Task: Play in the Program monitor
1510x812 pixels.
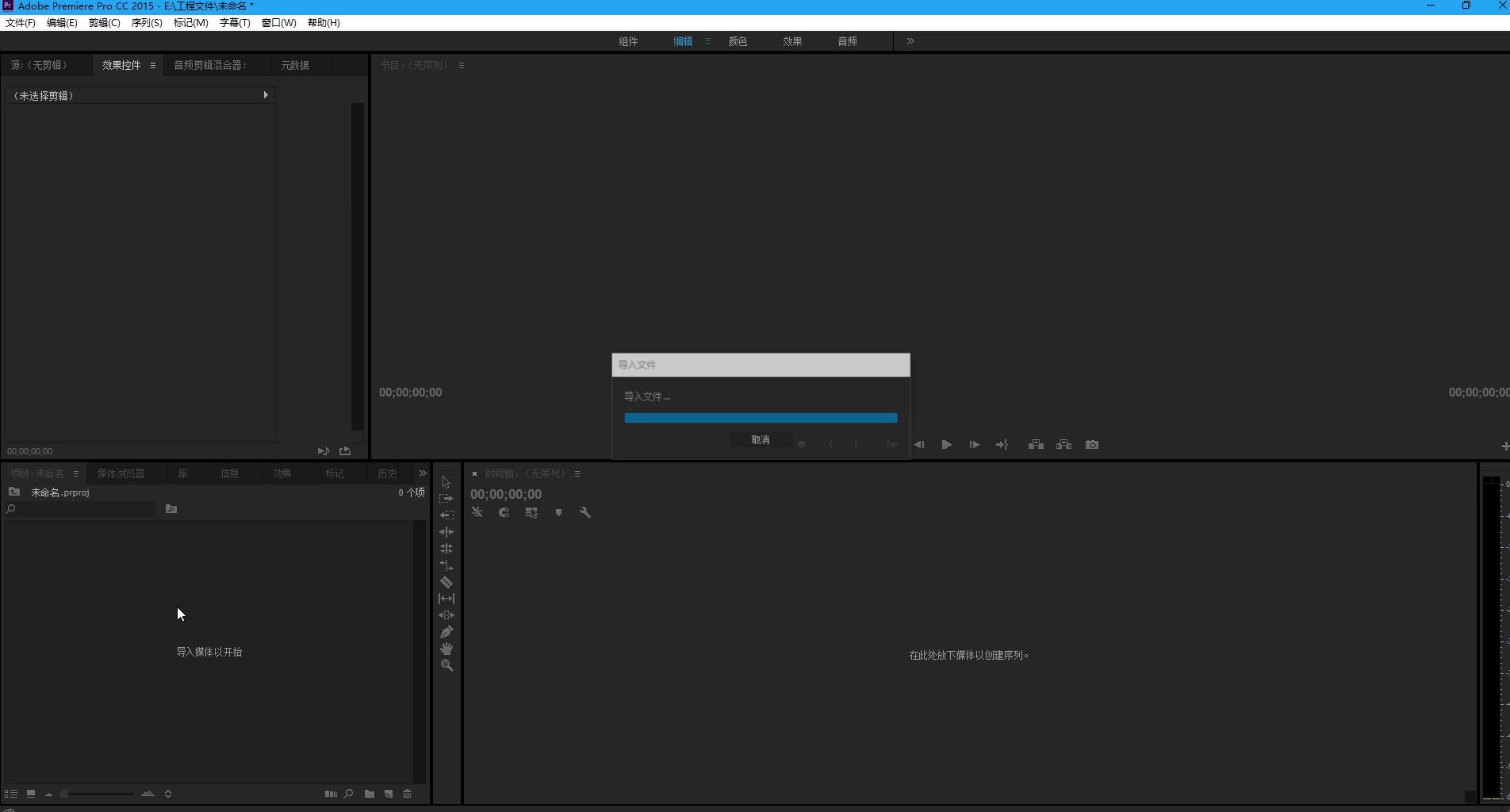Action: (947, 445)
